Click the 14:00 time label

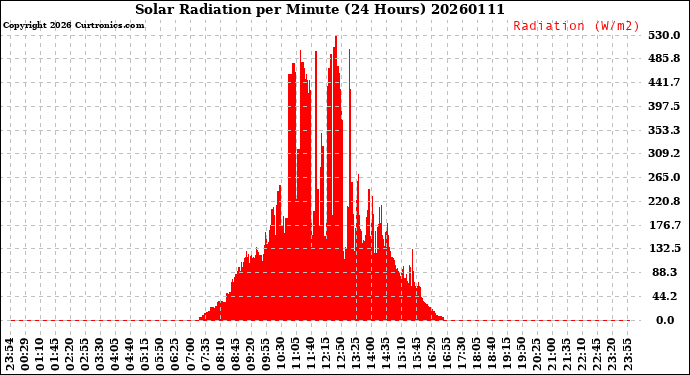[371, 355]
